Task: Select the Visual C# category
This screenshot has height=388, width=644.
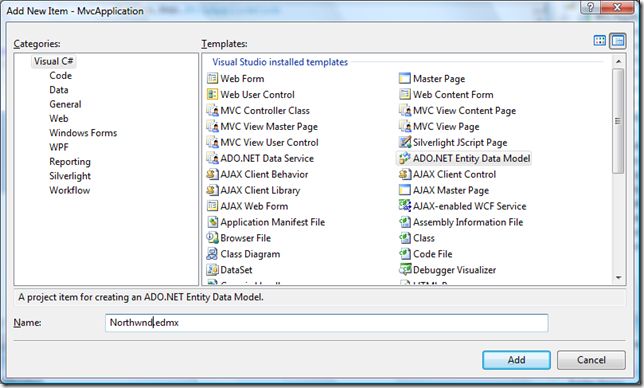Action: pos(53,61)
